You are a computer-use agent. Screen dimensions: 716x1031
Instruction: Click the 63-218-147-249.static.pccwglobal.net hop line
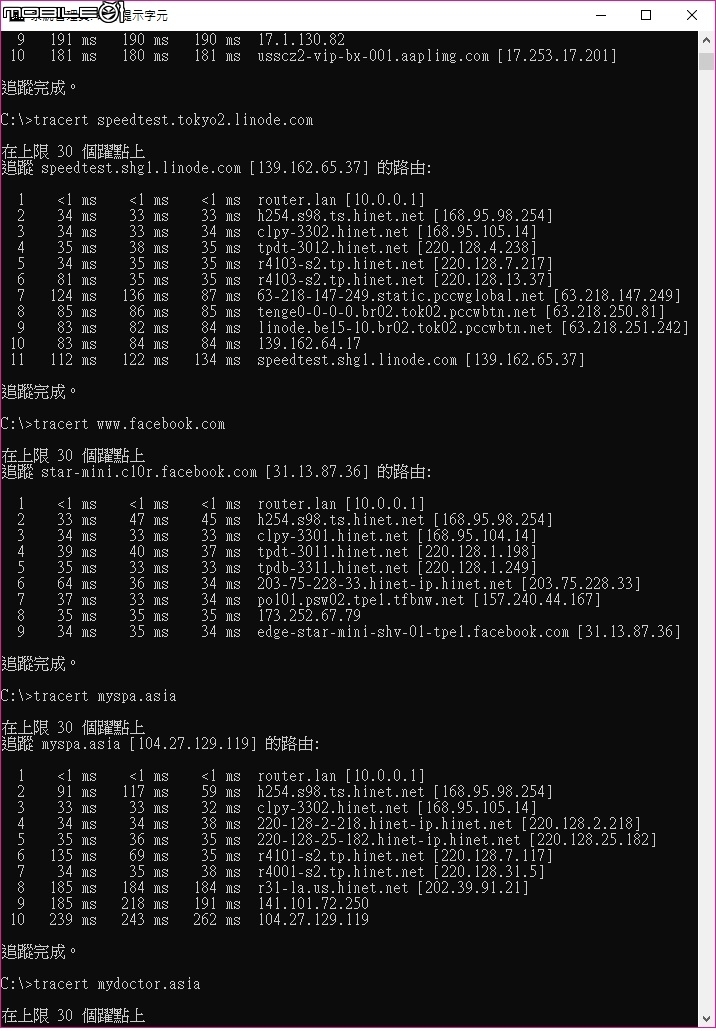(346, 296)
